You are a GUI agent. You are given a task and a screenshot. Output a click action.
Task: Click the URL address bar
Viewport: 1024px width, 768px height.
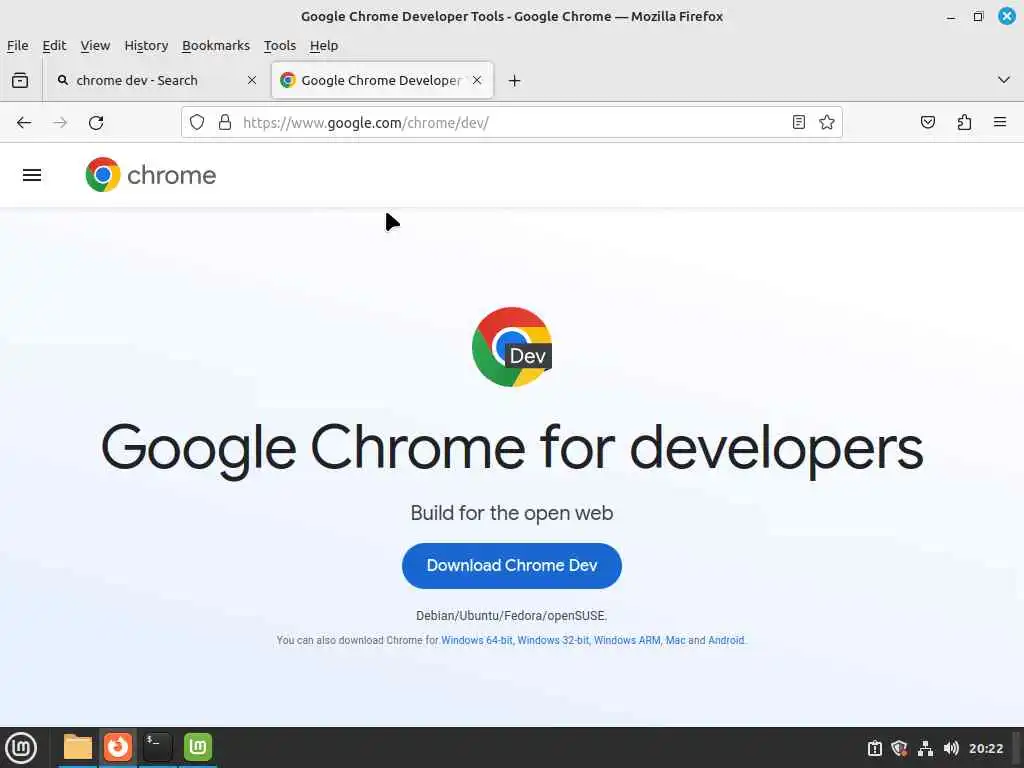coord(511,122)
